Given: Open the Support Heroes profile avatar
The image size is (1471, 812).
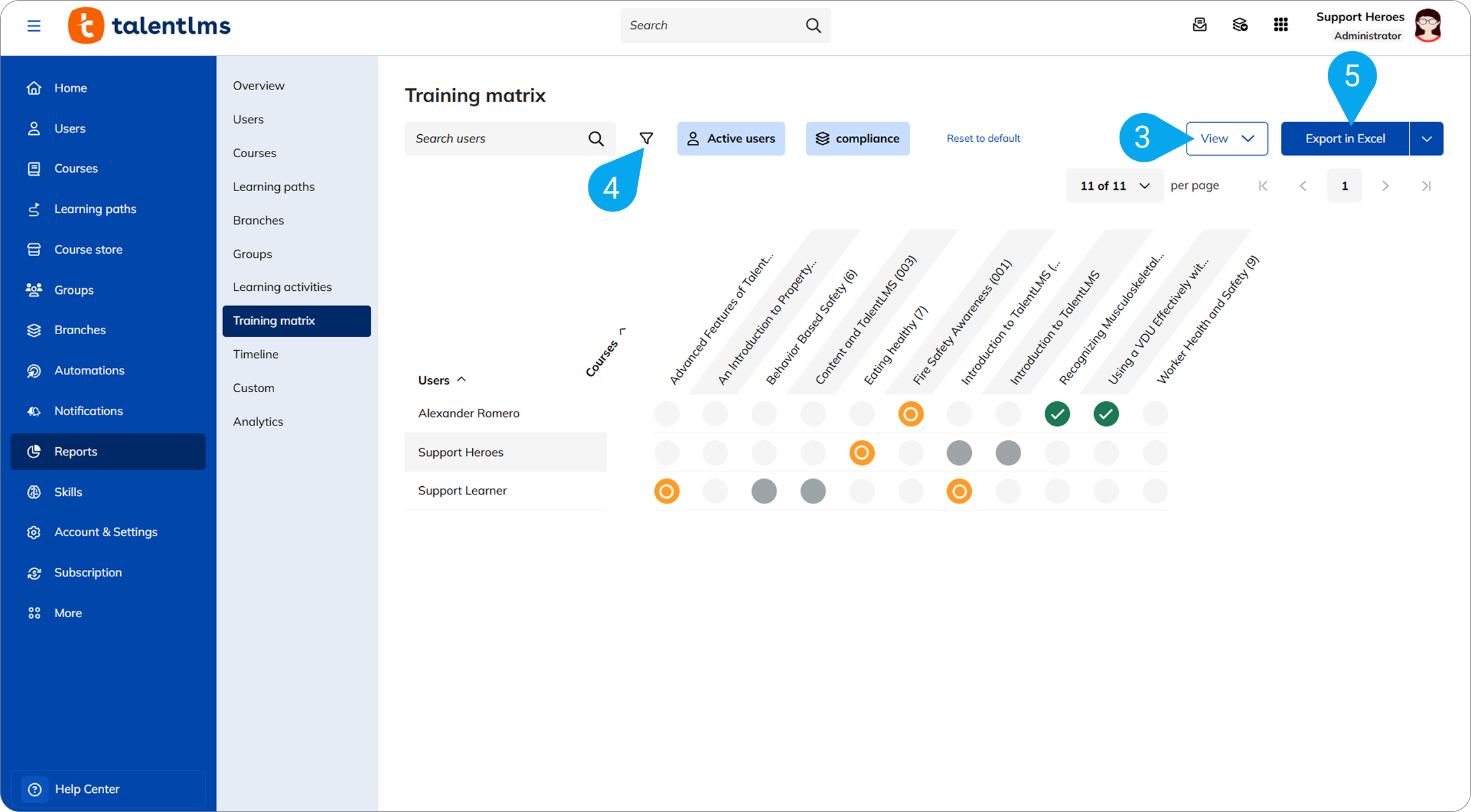Looking at the screenshot, I should click(1428, 26).
